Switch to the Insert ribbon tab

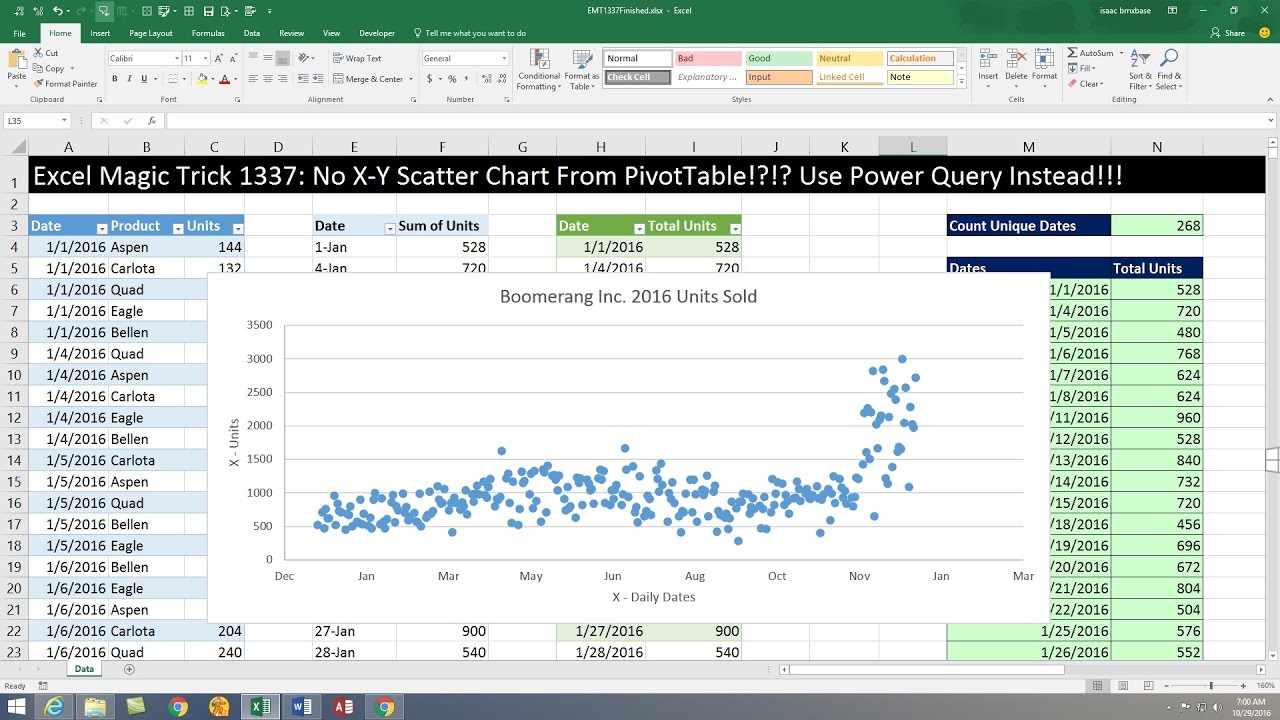100,33
